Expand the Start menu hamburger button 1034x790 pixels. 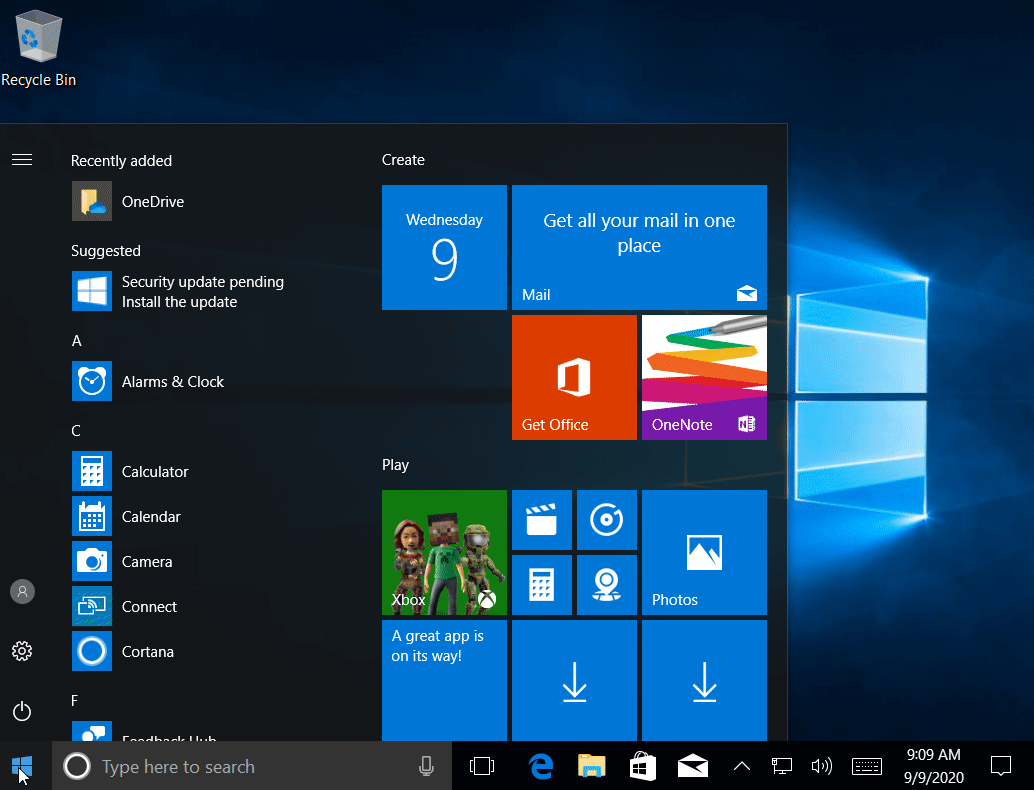(22, 160)
